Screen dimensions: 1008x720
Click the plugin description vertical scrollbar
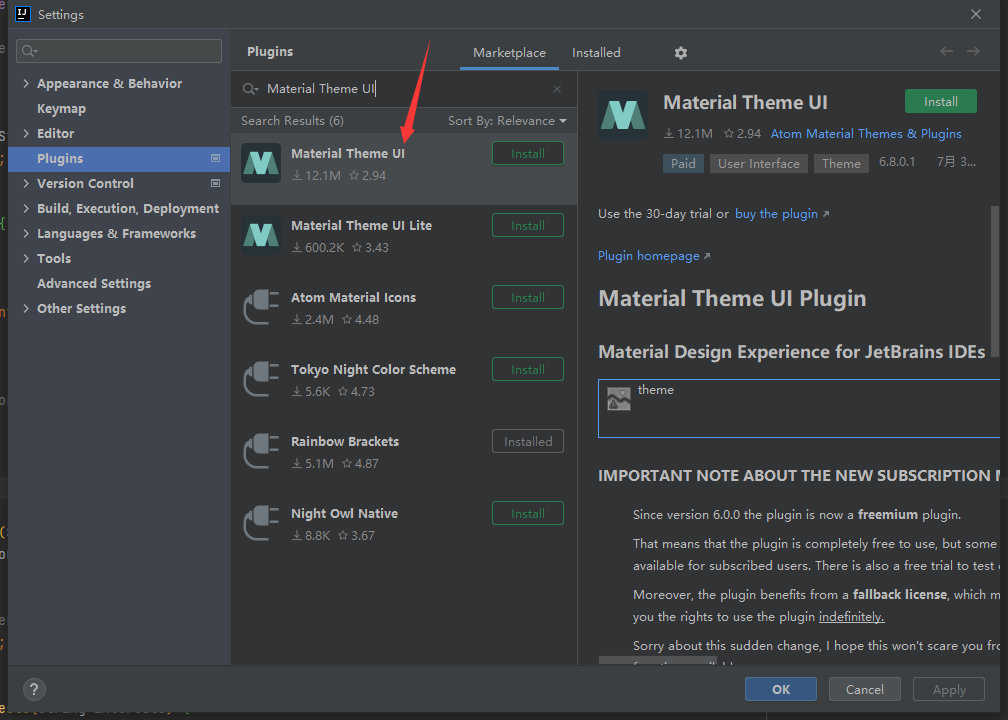(994, 281)
